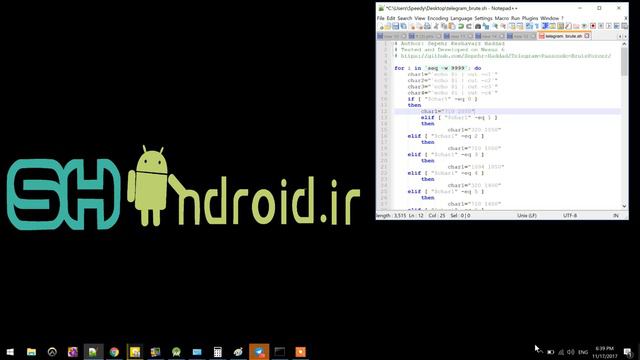
Task: Click the UTF-8 encoding status field
Action: pos(570,216)
